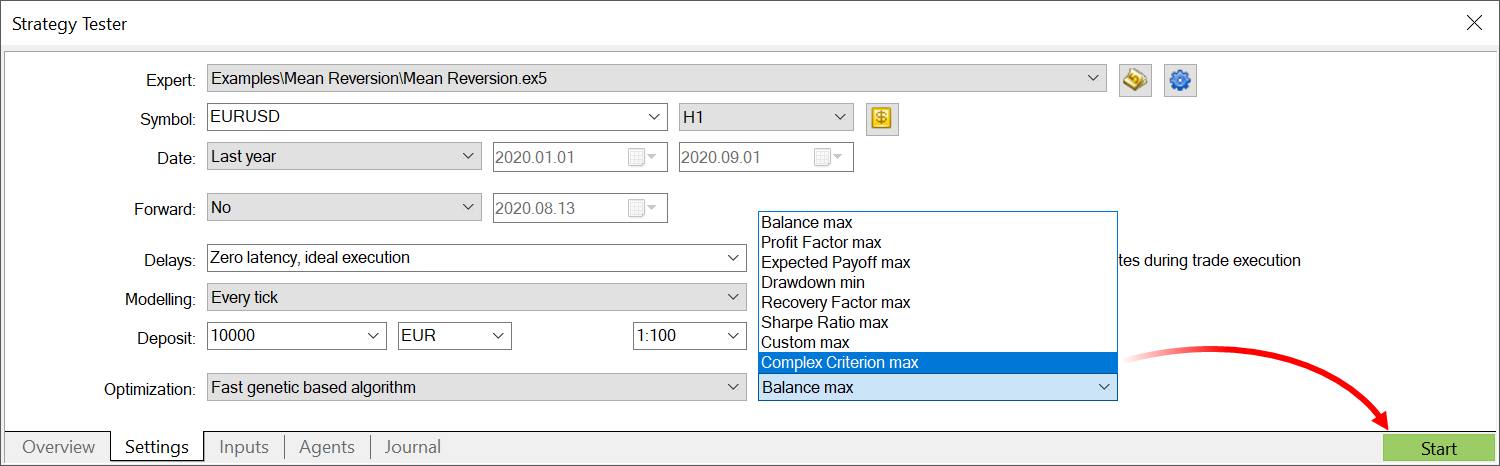
Task: Open the Journal tab
Action: pos(413,447)
